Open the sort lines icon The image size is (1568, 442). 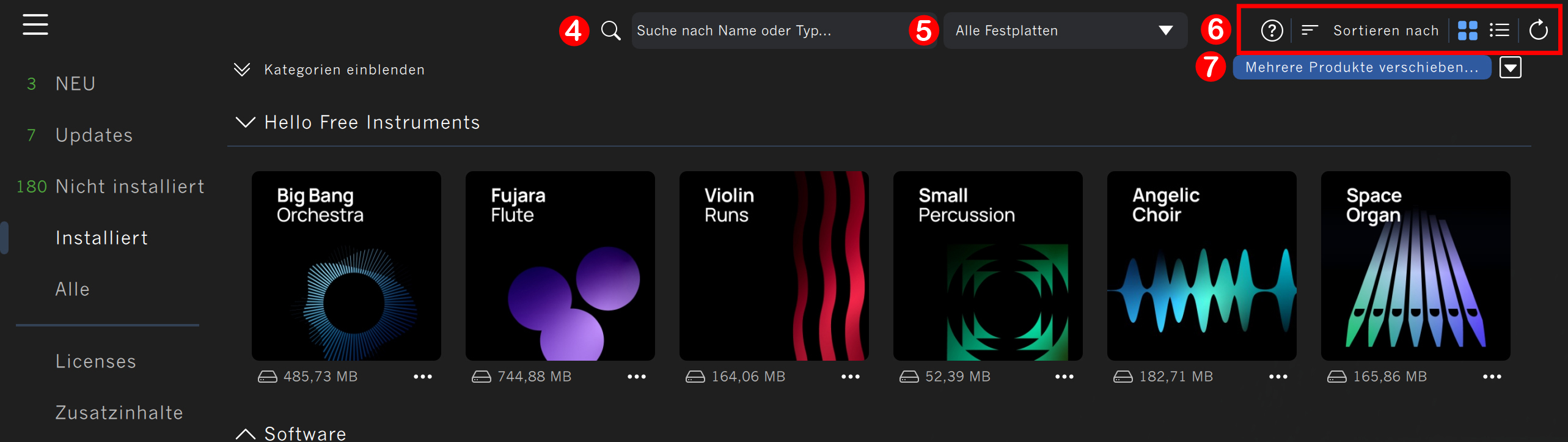[1309, 30]
